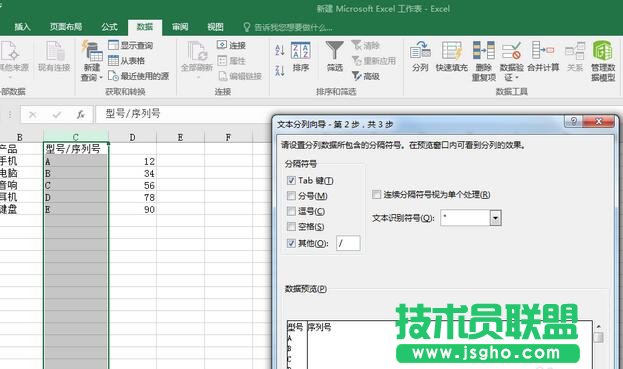Toggle the 其他(O) other delimiter checkbox
Screen dimensions: 623x369
[x=291, y=243]
